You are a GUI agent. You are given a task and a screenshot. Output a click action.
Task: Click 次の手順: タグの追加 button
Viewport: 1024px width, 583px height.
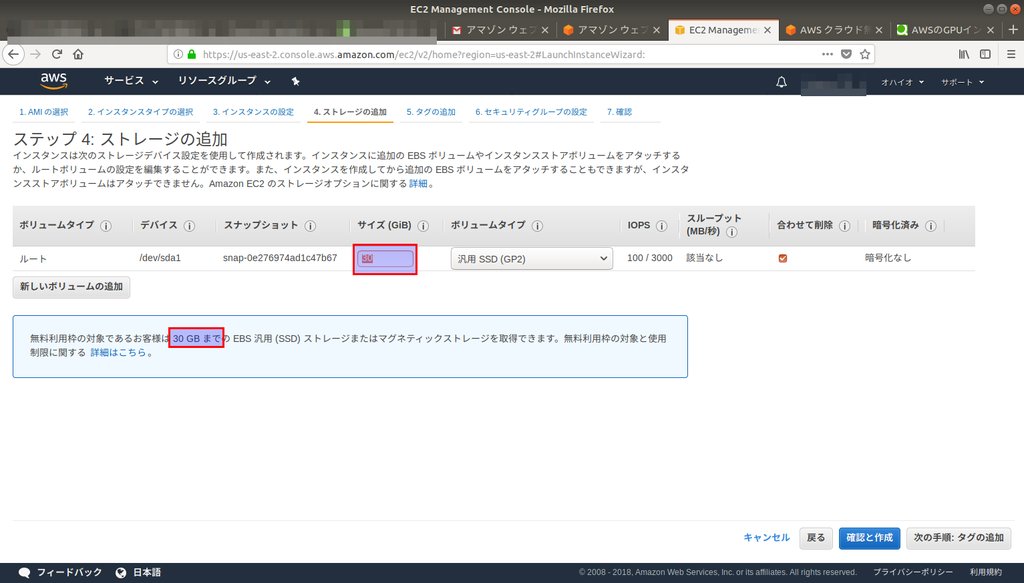click(x=958, y=538)
